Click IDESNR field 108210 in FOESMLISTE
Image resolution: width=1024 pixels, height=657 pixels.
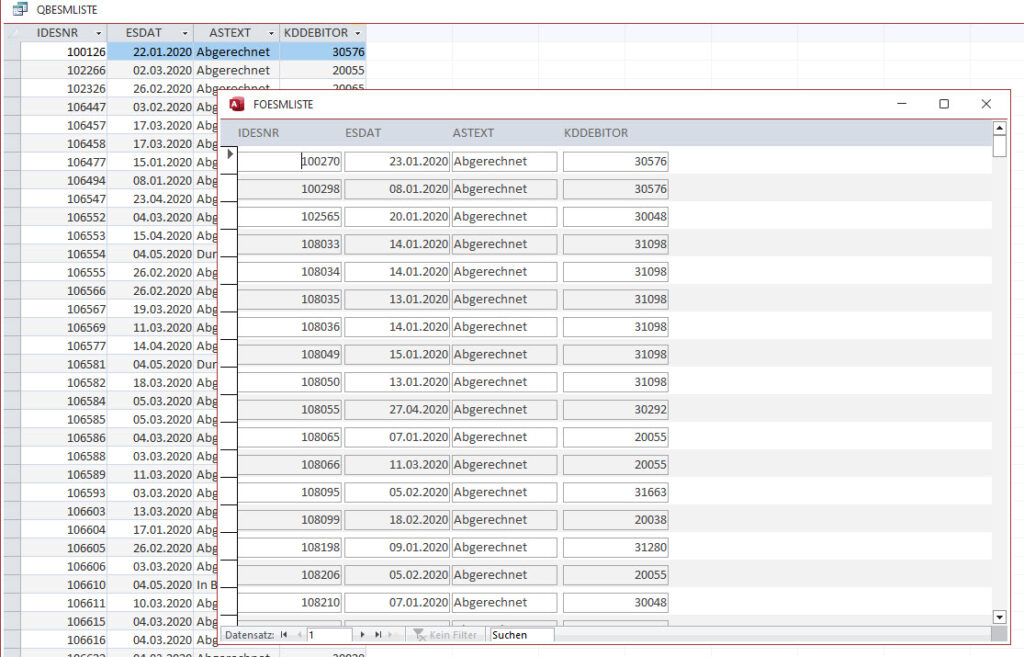[289, 602]
